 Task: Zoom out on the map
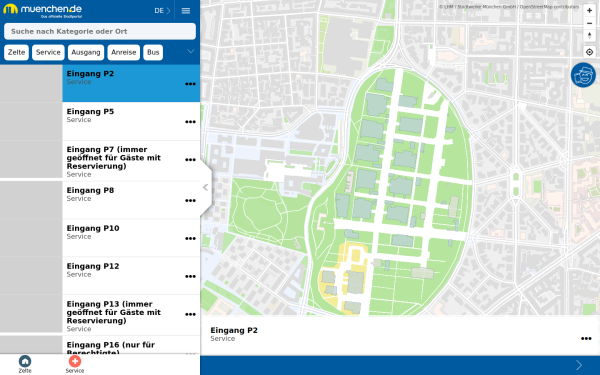[x=589, y=23]
